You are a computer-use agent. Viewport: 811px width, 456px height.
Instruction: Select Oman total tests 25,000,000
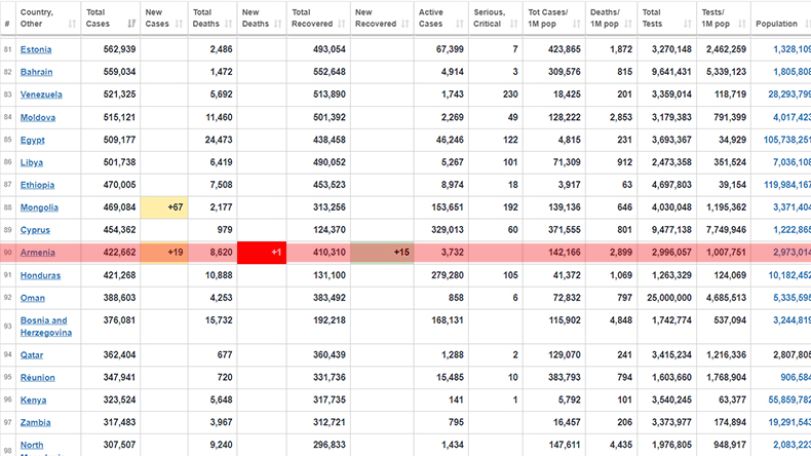669,298
